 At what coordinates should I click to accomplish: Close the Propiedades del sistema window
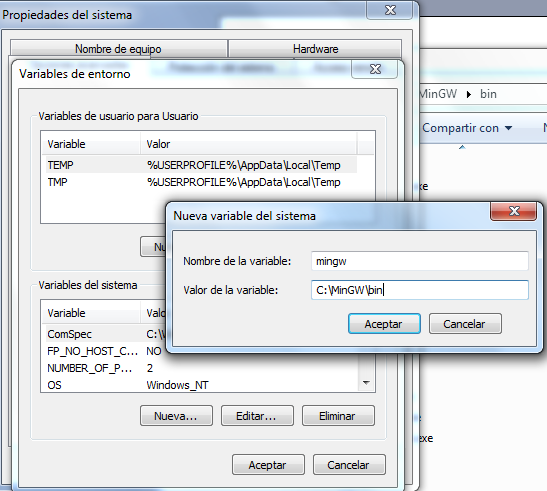tap(390, 10)
